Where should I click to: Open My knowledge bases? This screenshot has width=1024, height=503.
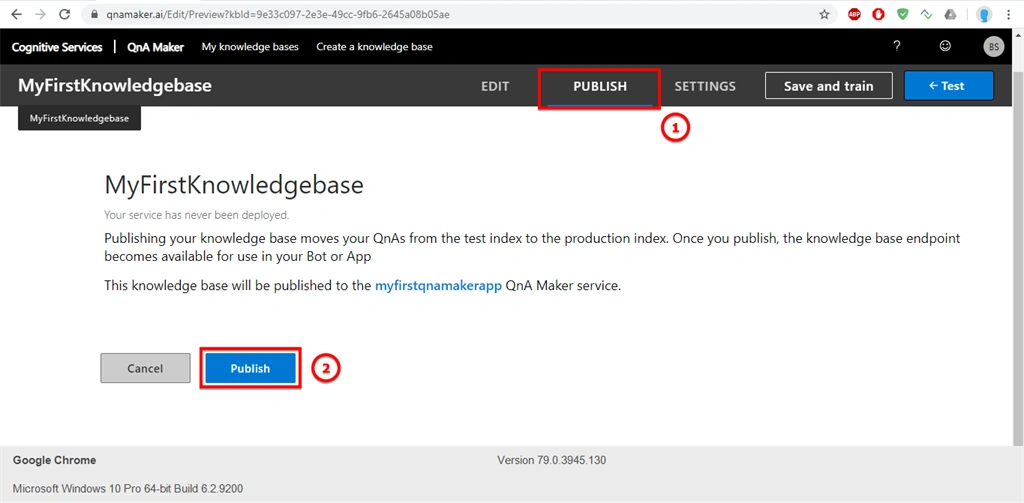pyautogui.click(x=250, y=47)
